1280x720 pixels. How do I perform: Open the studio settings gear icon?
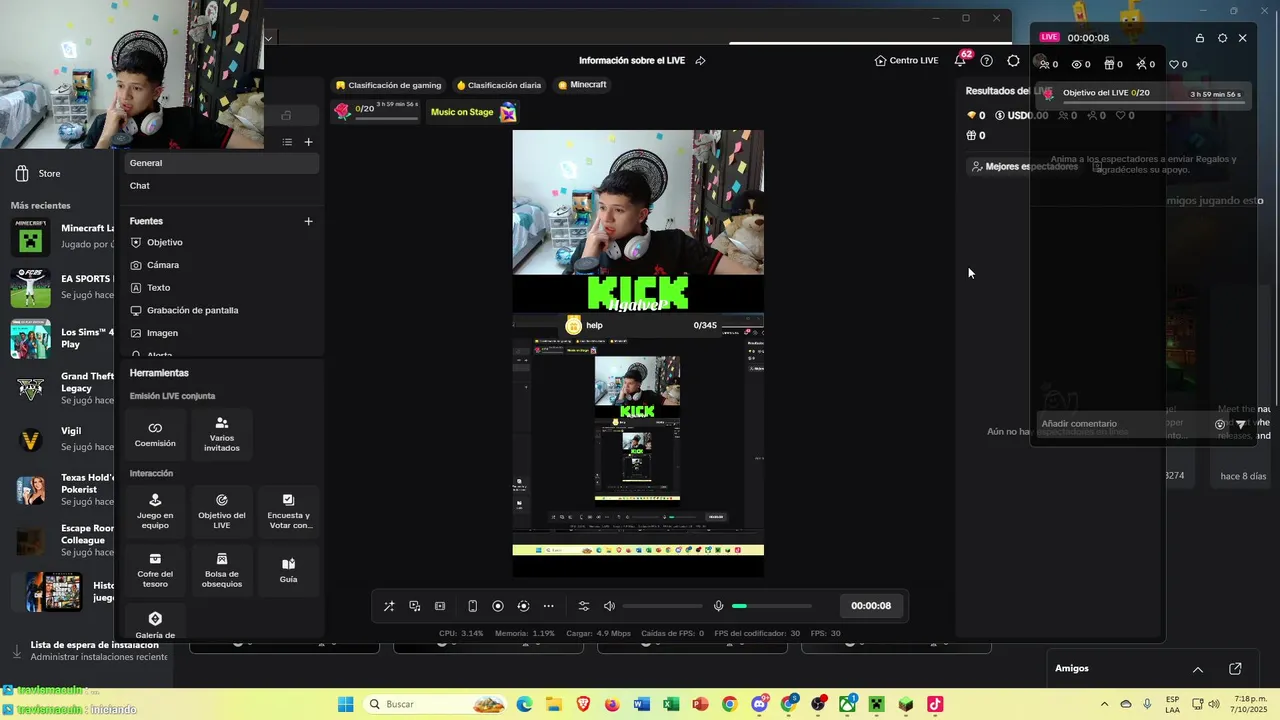click(x=1013, y=61)
